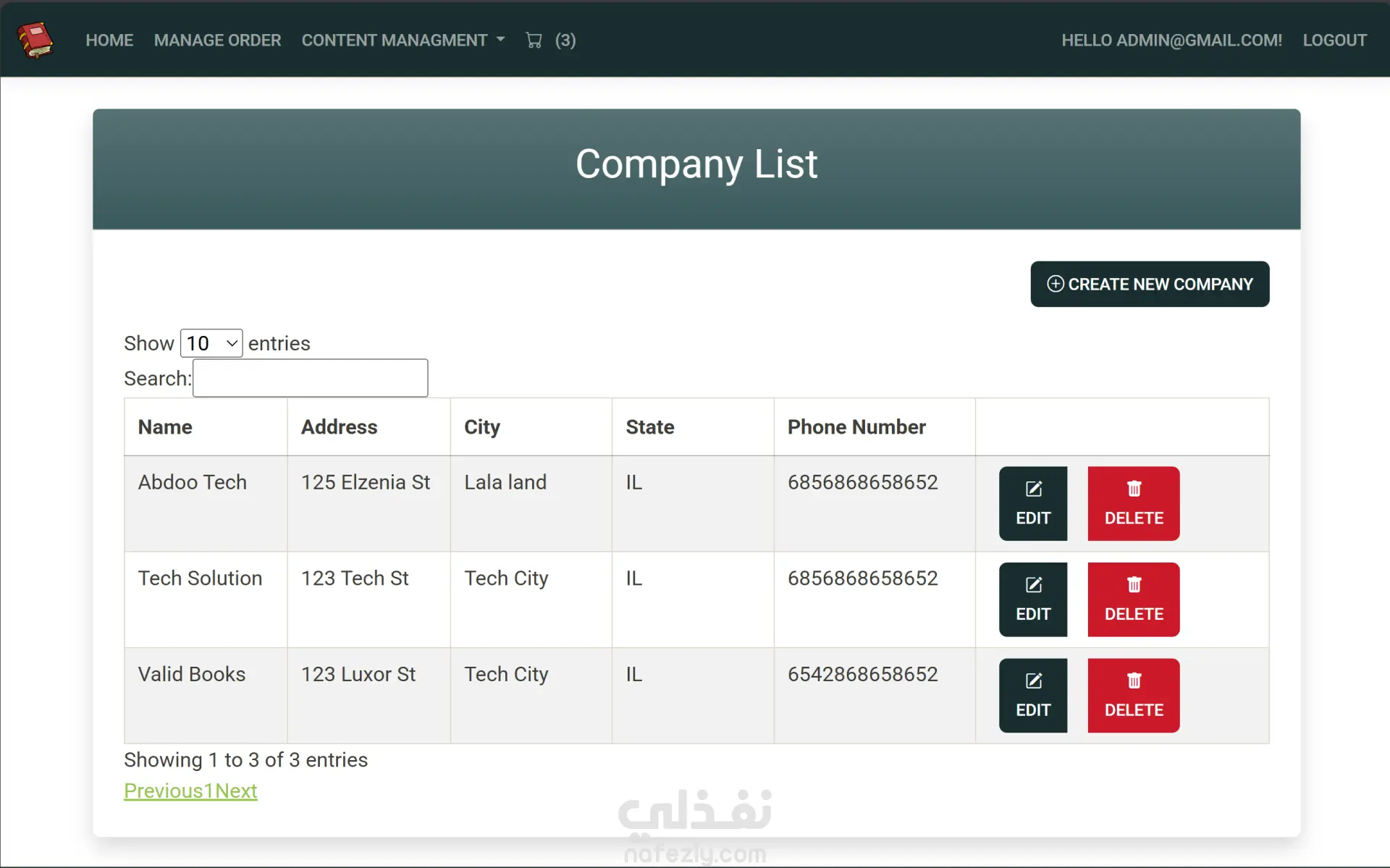Log out of the admin account
This screenshot has width=1390, height=868.
(x=1334, y=41)
